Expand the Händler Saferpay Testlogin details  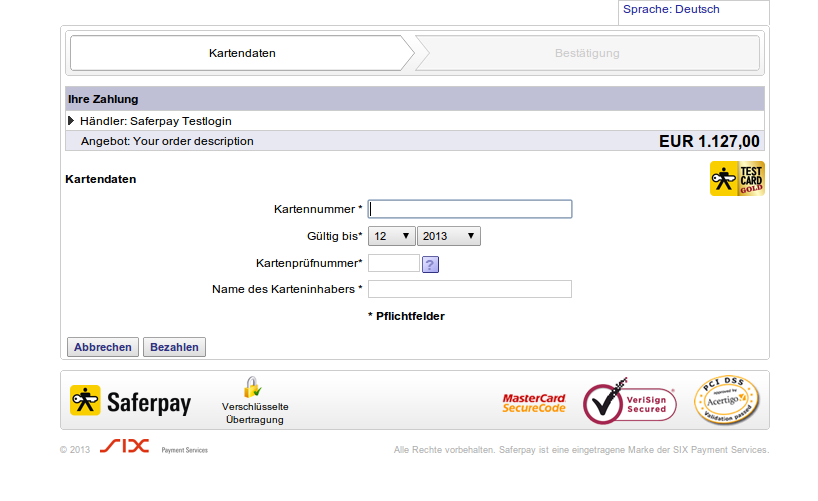pos(71,121)
